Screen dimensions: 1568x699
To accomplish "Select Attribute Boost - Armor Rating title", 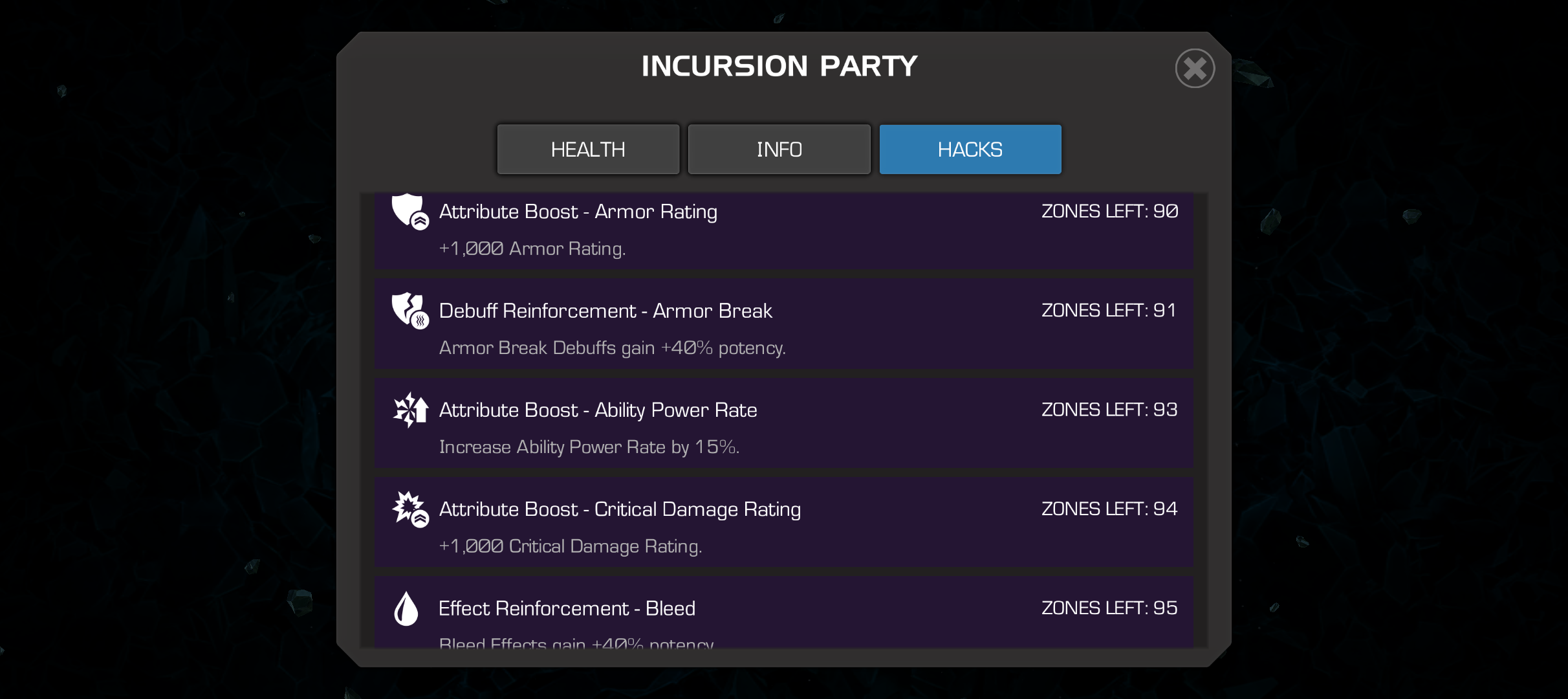I will tap(578, 212).
